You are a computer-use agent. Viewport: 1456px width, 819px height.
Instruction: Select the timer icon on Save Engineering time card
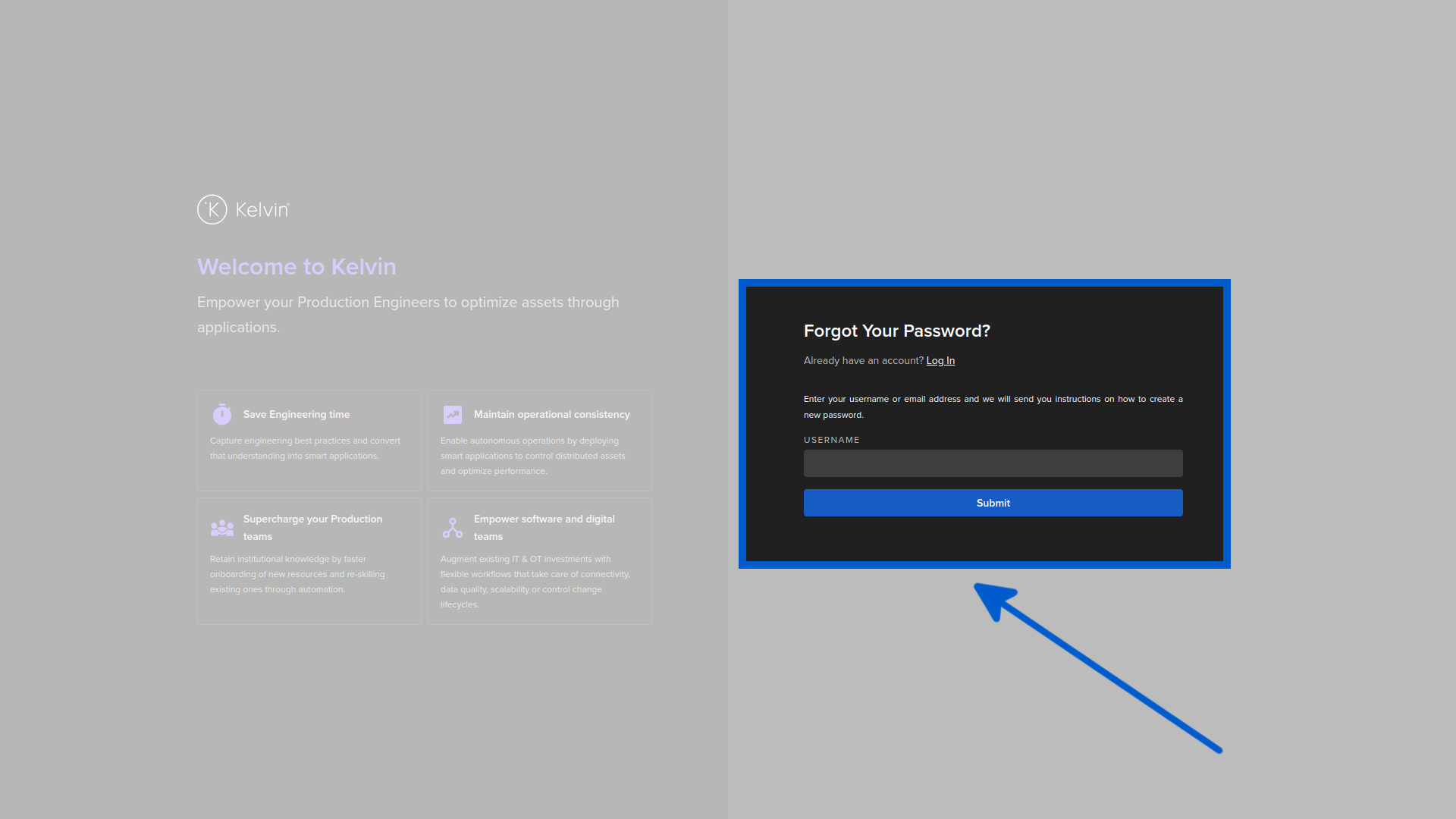click(221, 414)
